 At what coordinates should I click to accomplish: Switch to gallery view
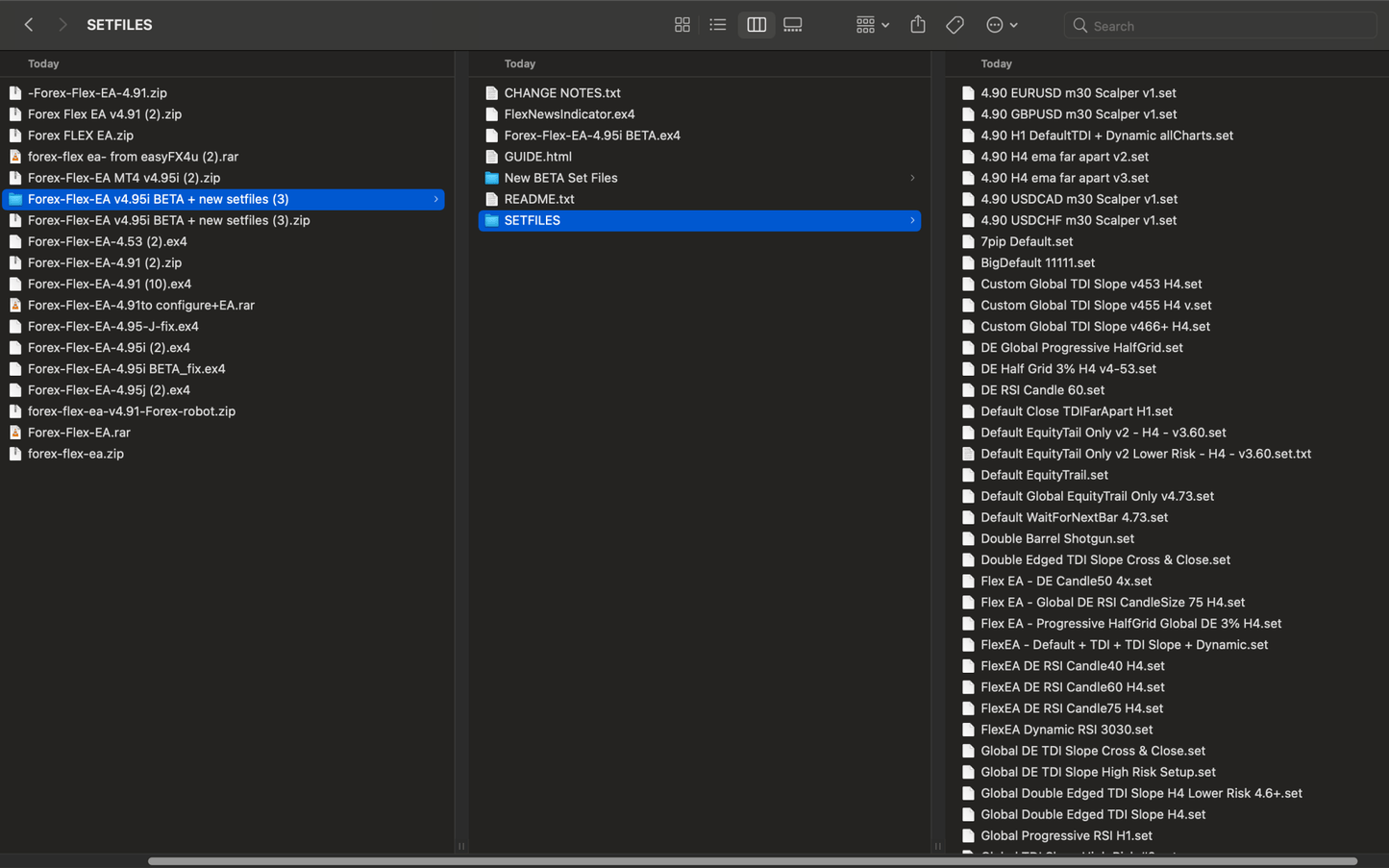[793, 25]
